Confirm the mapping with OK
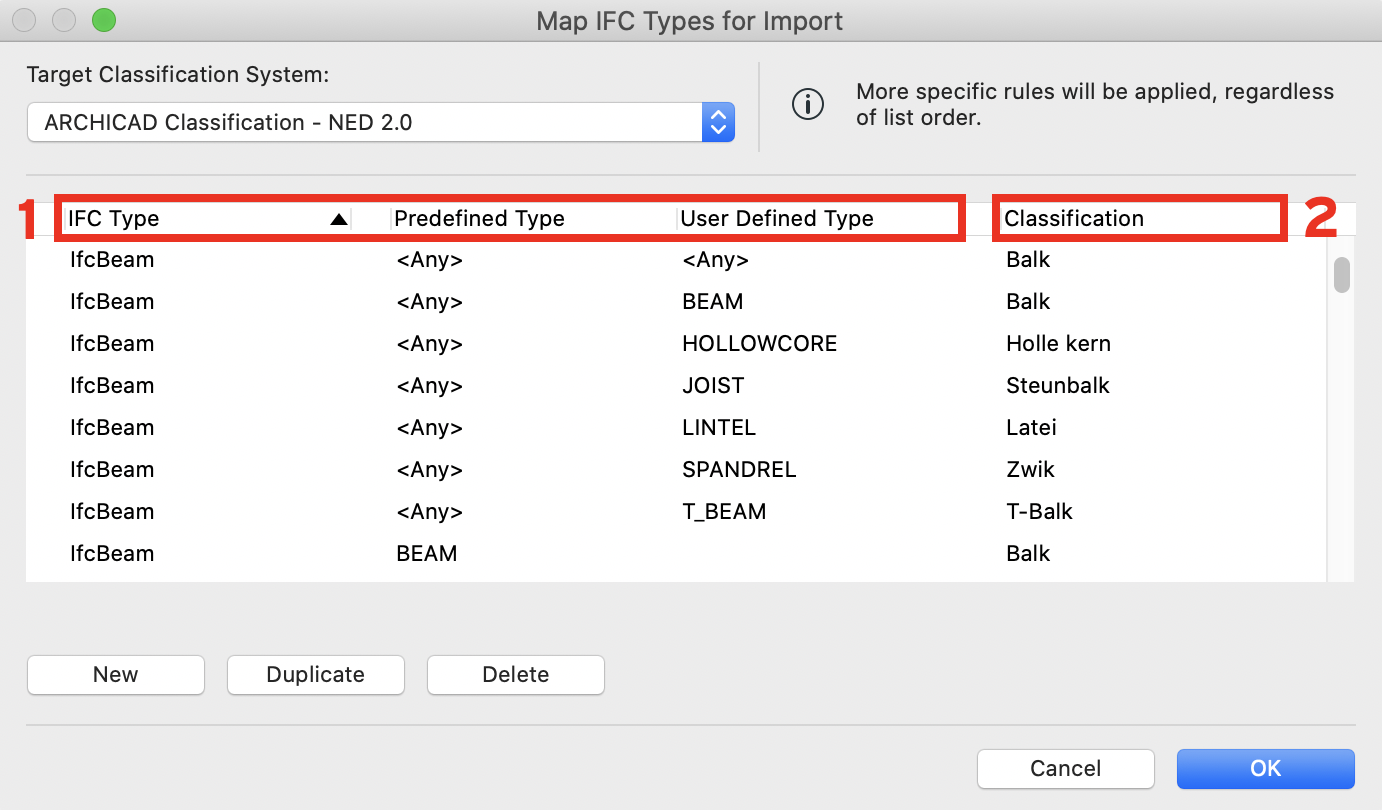The width and height of the screenshot is (1382, 810). click(1266, 769)
